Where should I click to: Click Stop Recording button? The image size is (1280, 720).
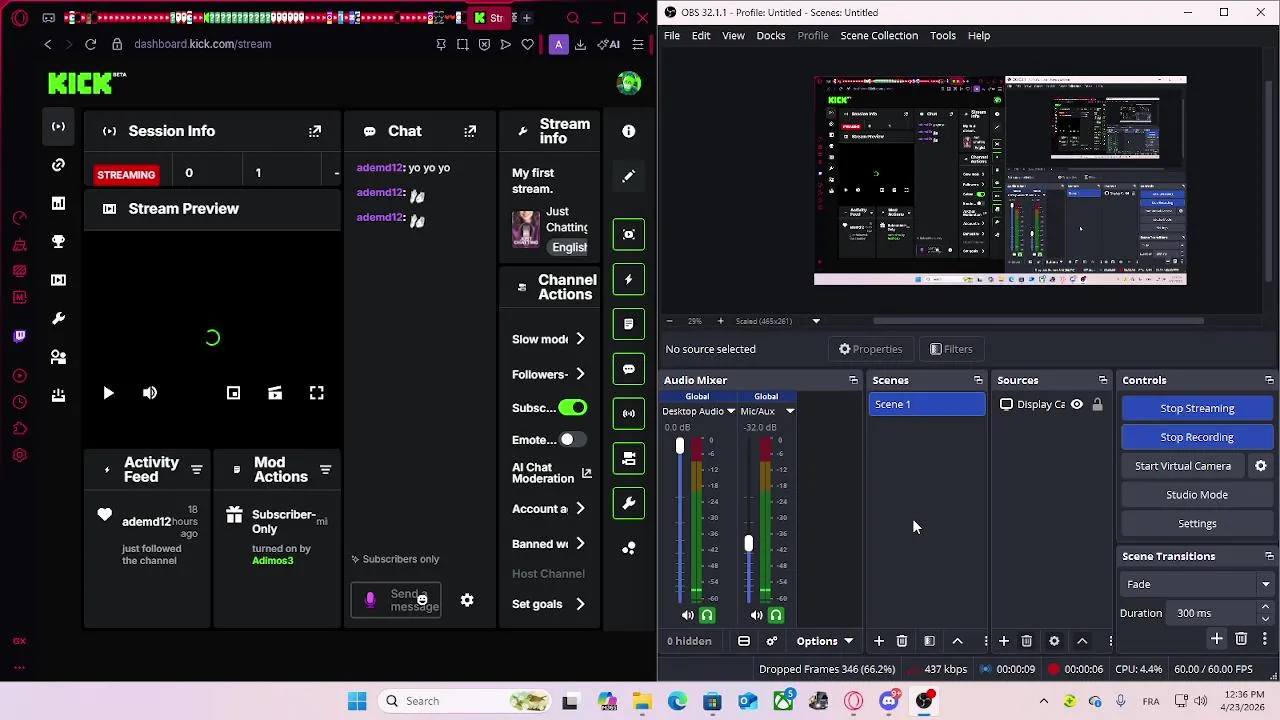click(1197, 437)
